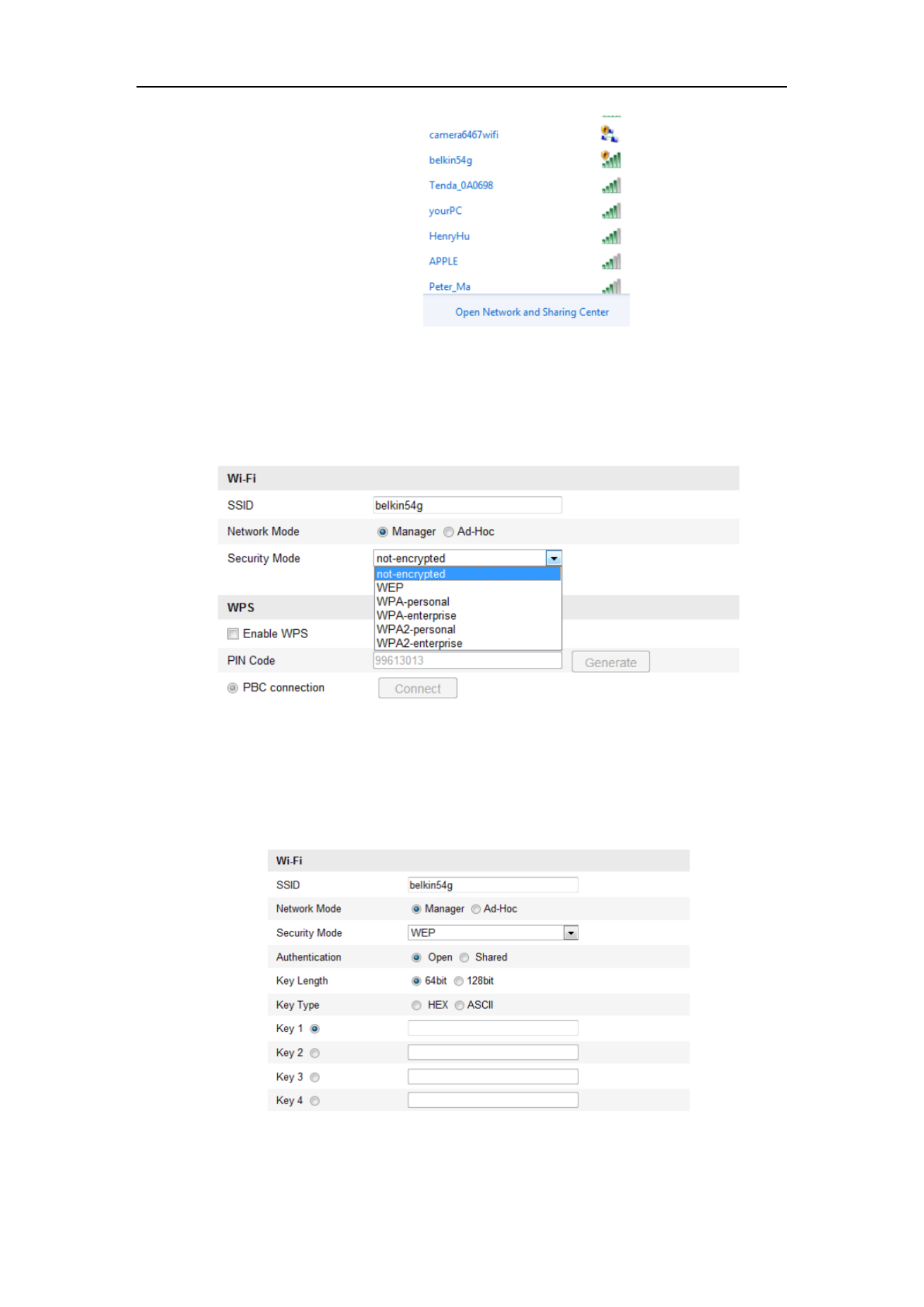924x1307 pixels.
Task: Choose highlighted not-encrypted option in list
Action: pos(467,574)
